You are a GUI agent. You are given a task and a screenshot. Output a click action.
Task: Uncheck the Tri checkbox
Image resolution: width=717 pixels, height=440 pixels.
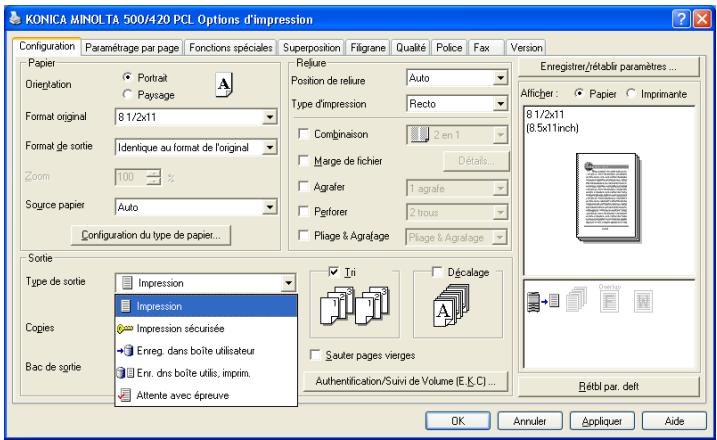(x=334, y=272)
